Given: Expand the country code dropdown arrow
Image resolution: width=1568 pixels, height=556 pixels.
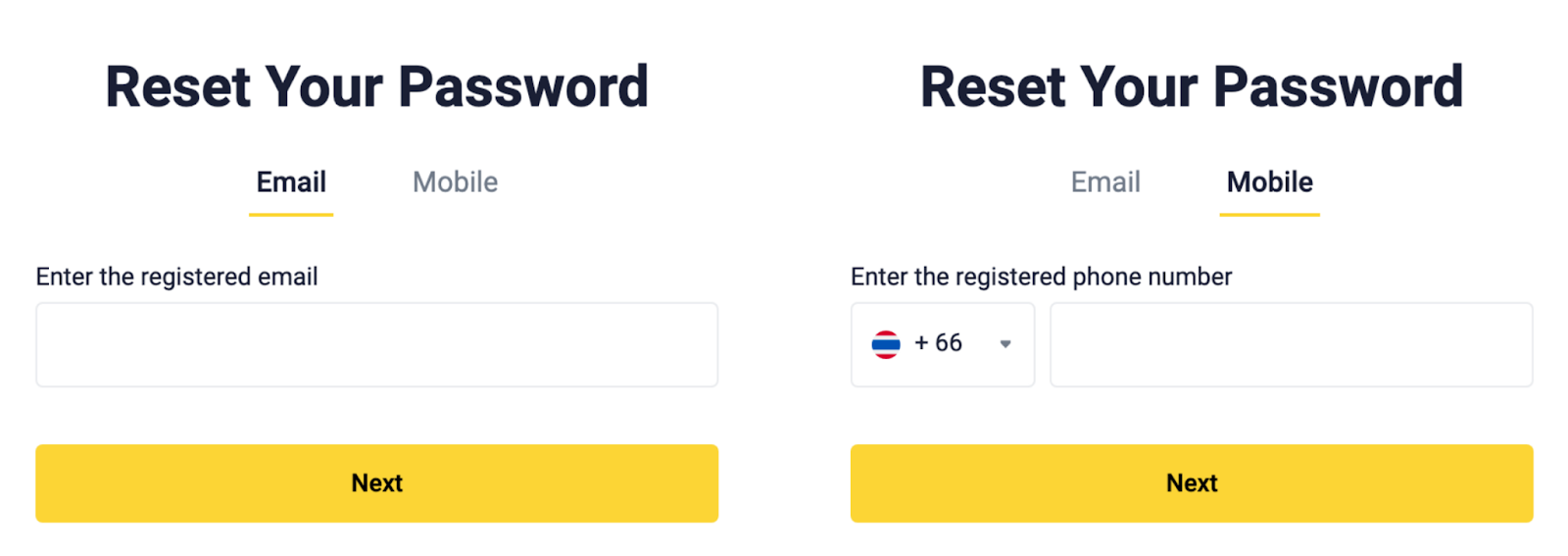Looking at the screenshot, I should [x=1004, y=344].
